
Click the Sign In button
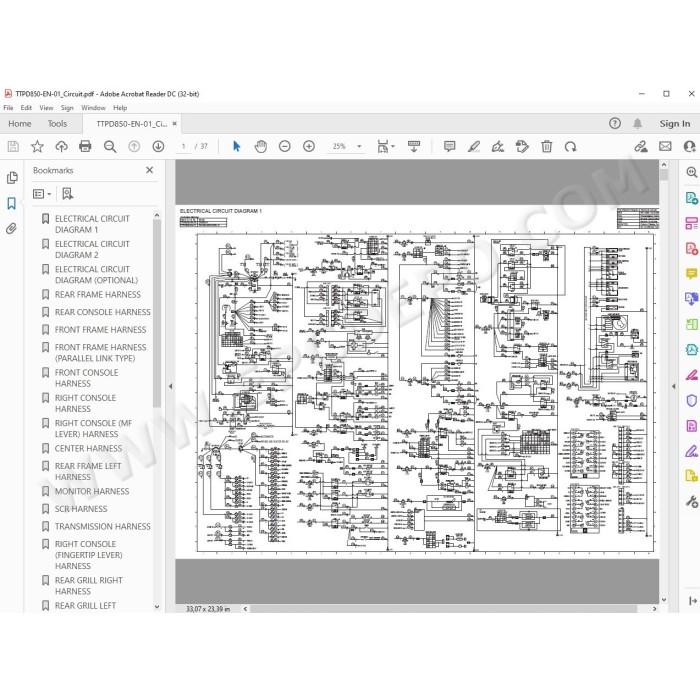(x=675, y=124)
